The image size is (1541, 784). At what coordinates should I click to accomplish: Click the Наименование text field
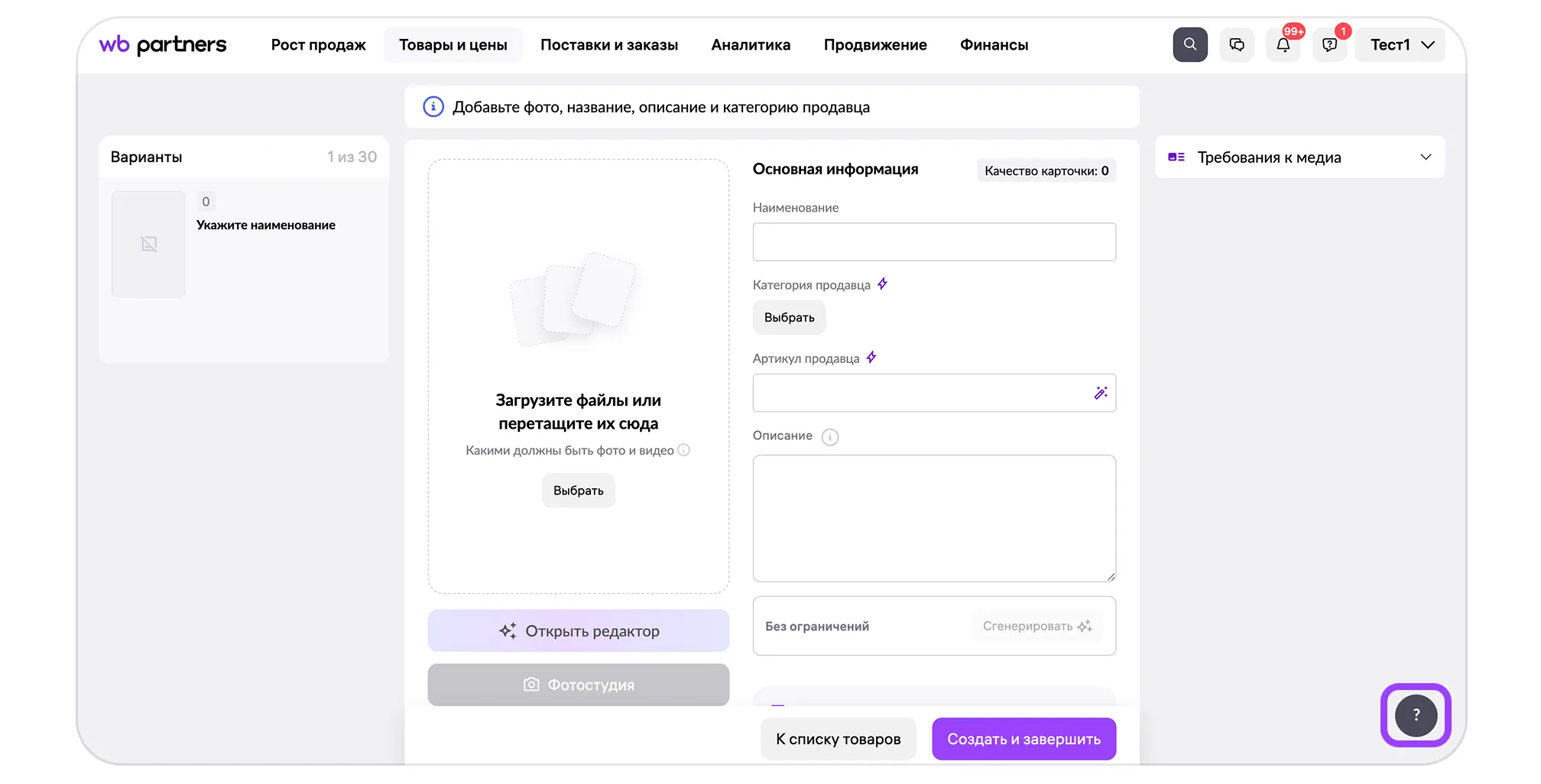point(933,242)
